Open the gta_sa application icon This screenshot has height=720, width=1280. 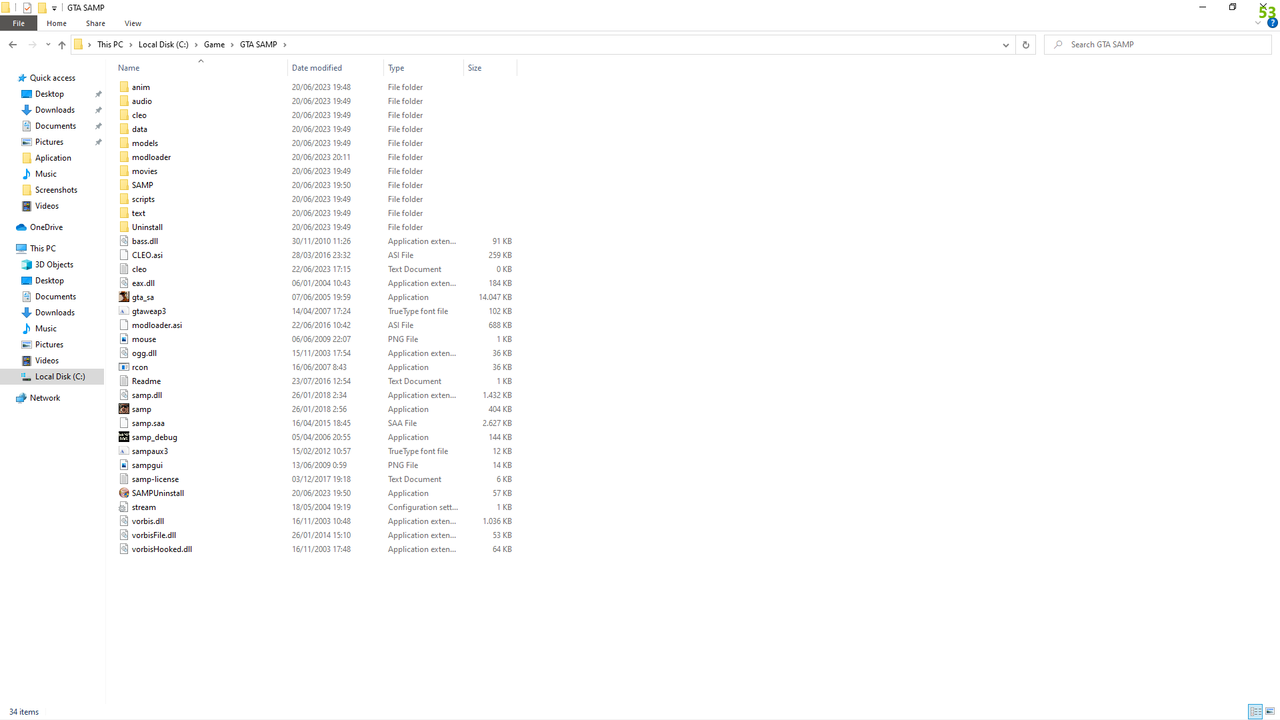pyautogui.click(x=124, y=297)
